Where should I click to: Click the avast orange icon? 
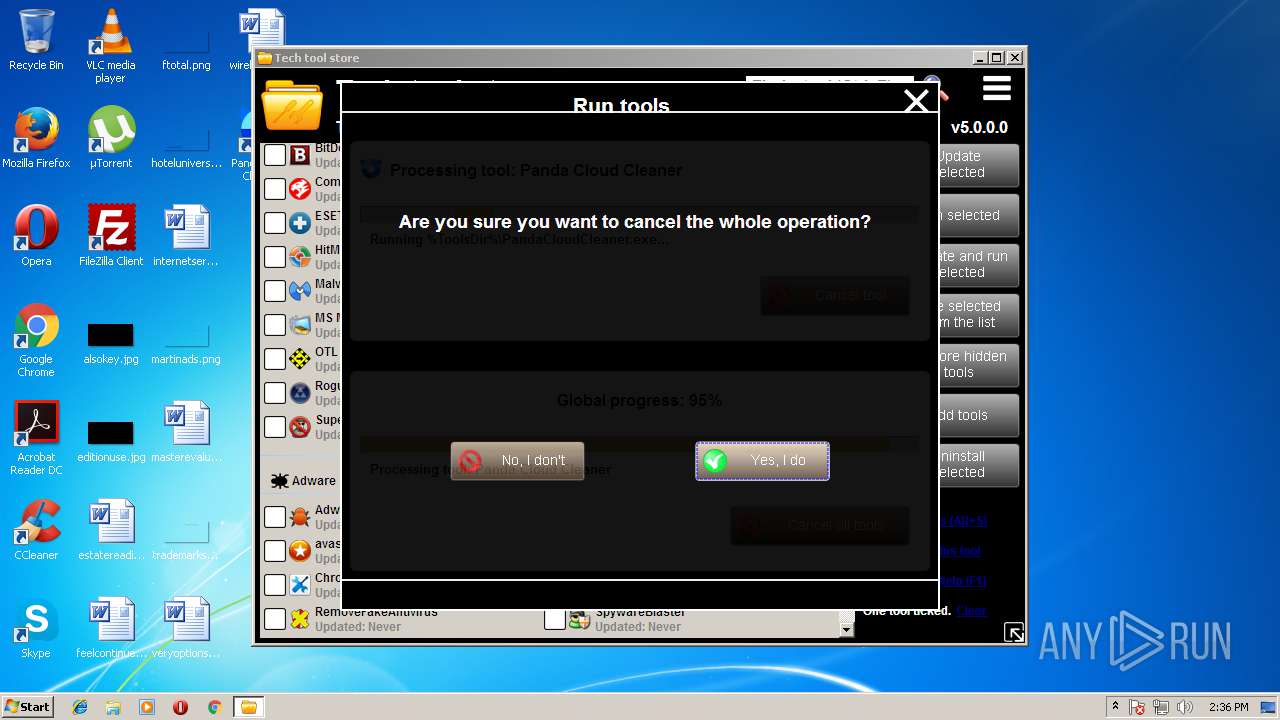[x=300, y=551]
